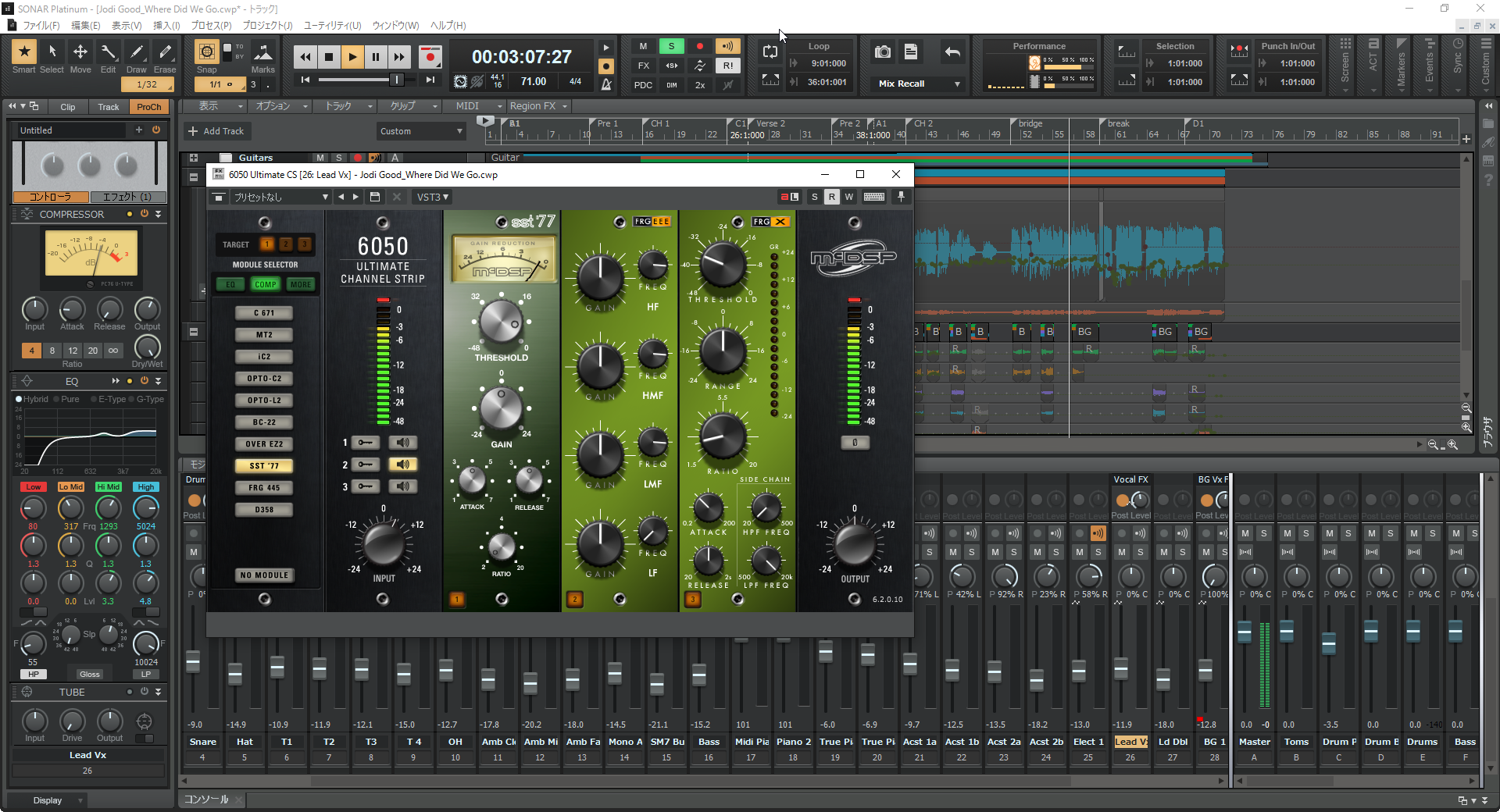The image size is (1500, 812).
Task: Open the Mix Recall dropdown
Action: tap(920, 84)
